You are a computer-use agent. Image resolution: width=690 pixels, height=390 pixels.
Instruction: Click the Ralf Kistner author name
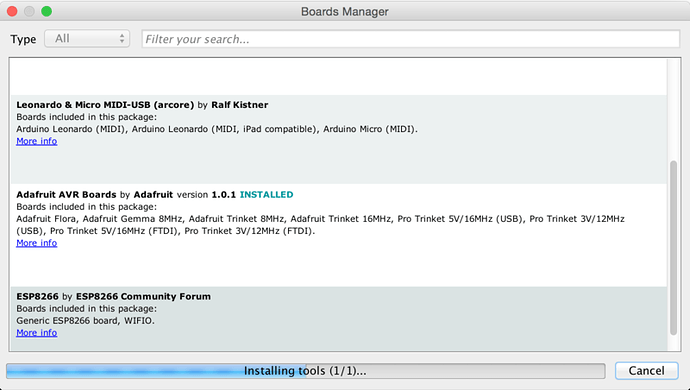click(240, 105)
